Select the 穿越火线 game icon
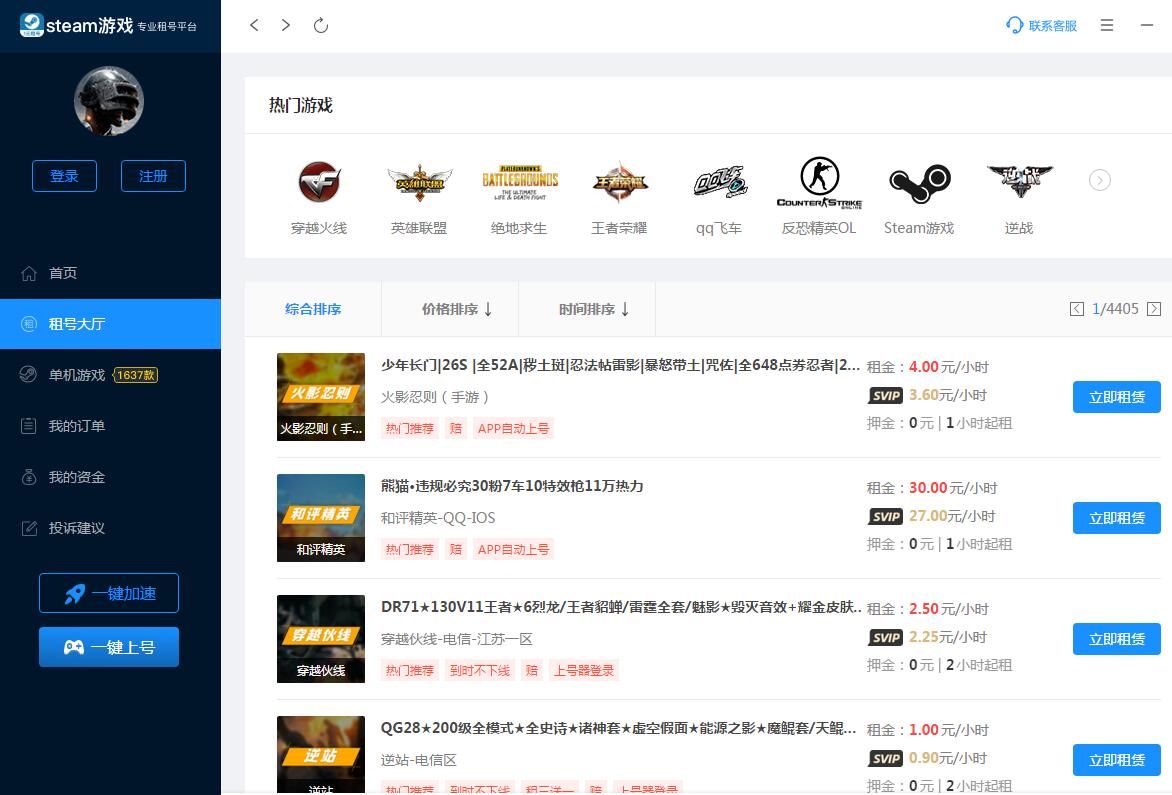The image size is (1172, 795). 319,183
